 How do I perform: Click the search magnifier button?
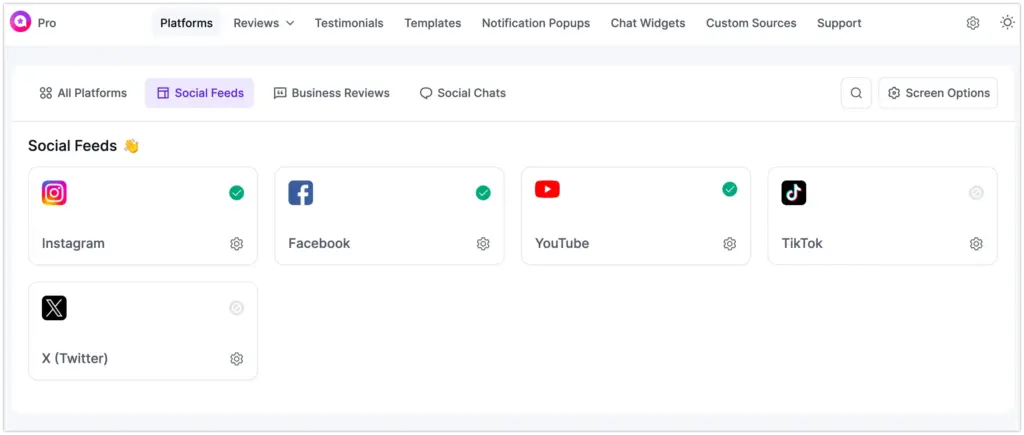pos(856,93)
